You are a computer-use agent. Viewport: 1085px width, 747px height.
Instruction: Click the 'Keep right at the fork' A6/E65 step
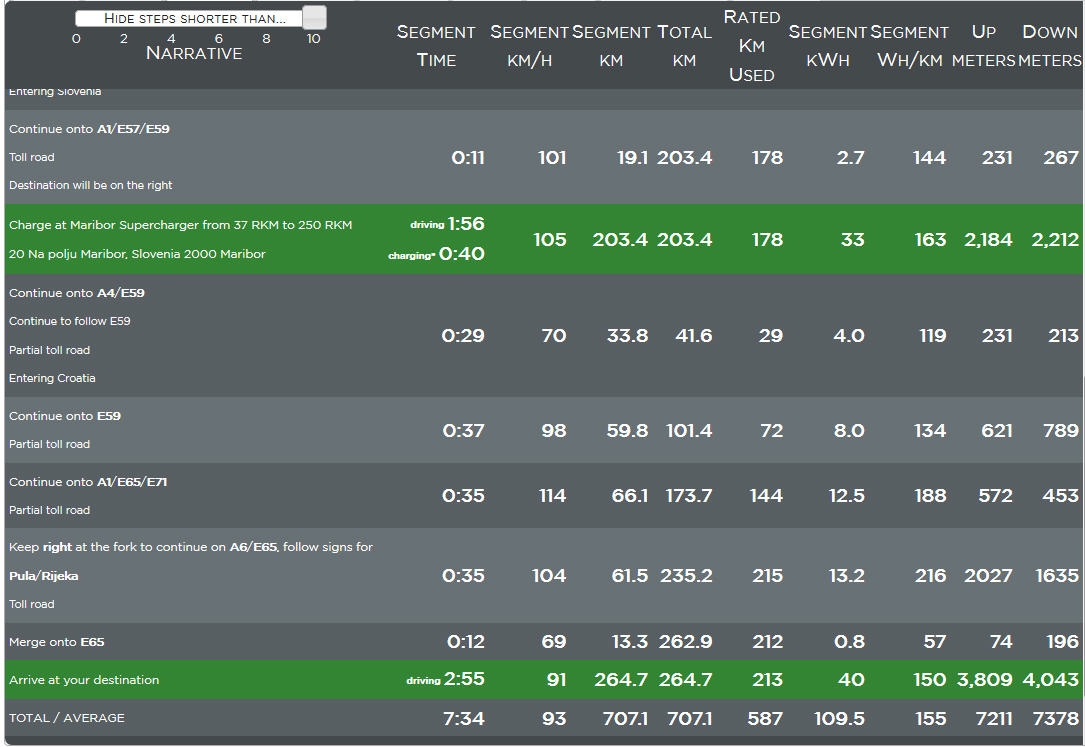pyautogui.click(x=190, y=547)
